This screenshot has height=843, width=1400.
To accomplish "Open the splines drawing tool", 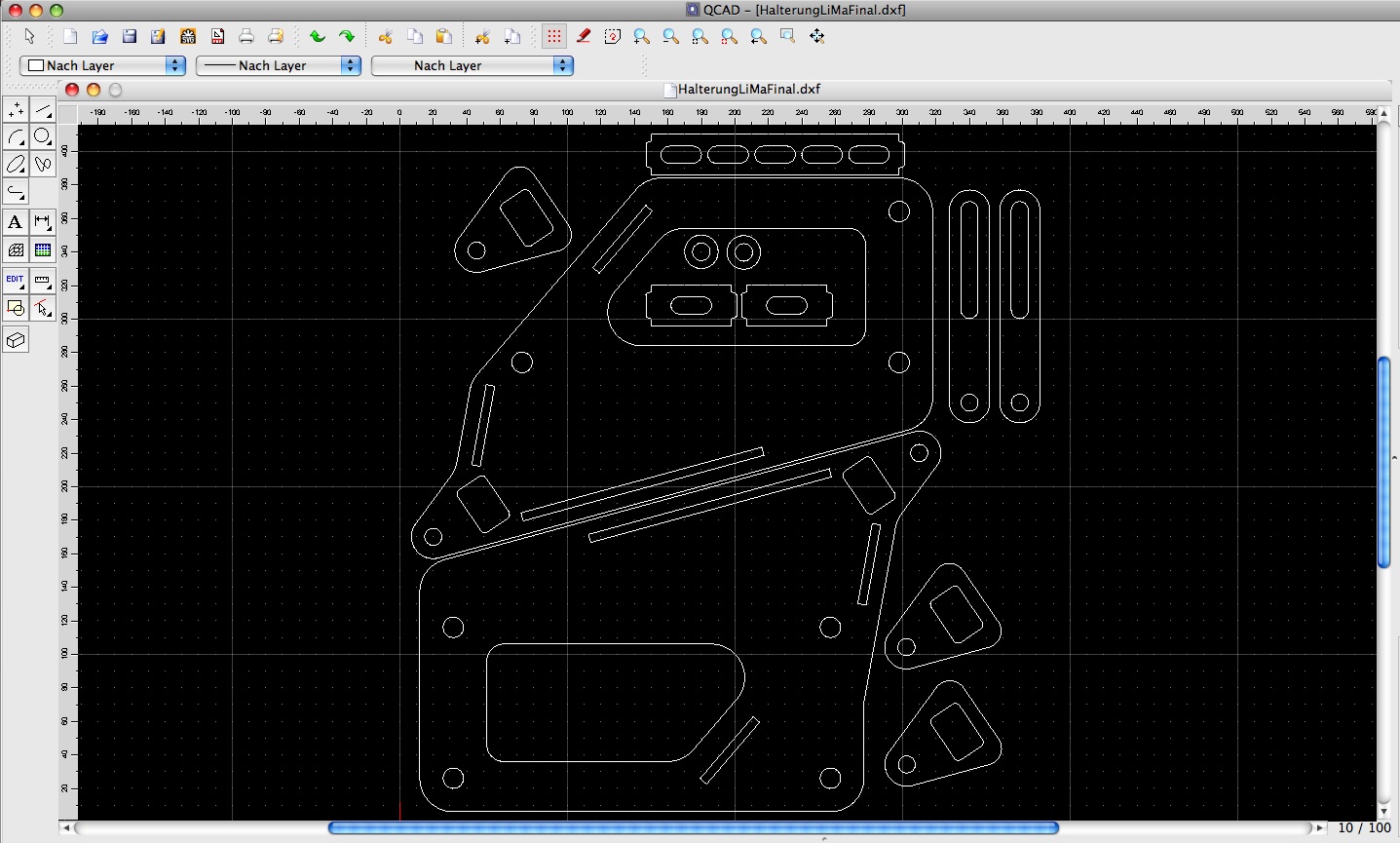I will click(x=43, y=164).
